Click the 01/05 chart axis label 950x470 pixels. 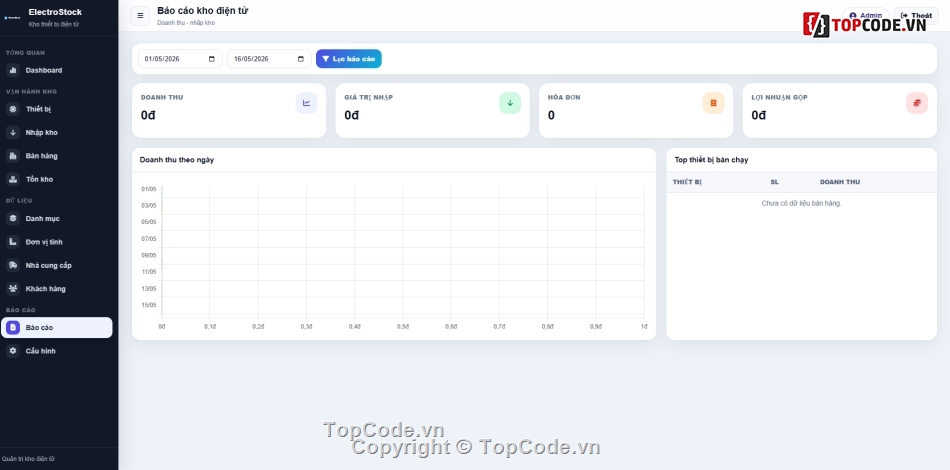pos(148,189)
